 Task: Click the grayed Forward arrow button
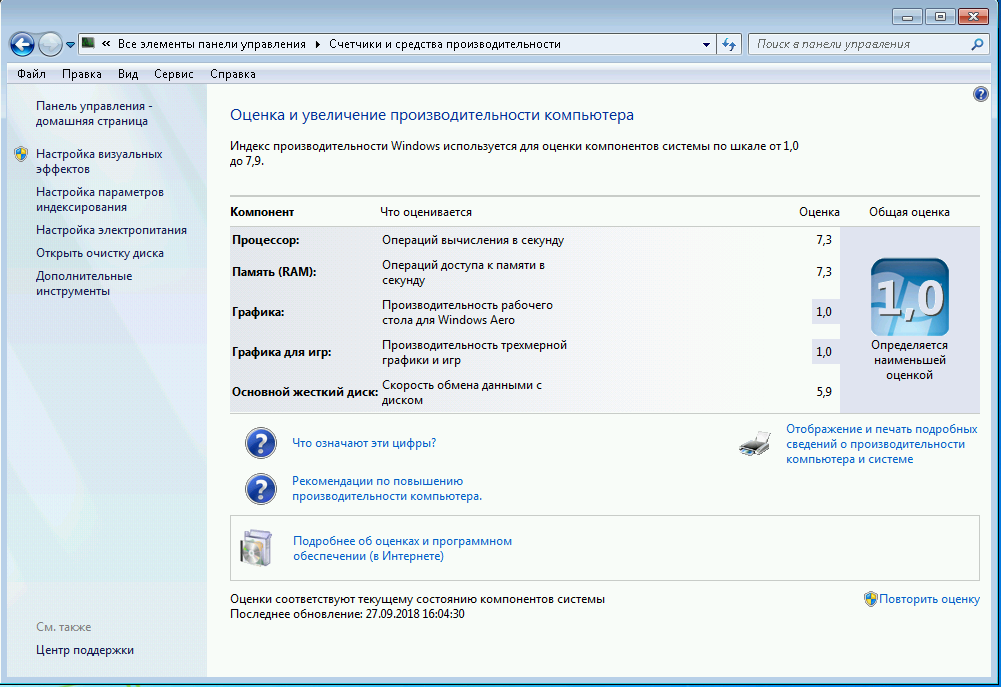[50, 45]
